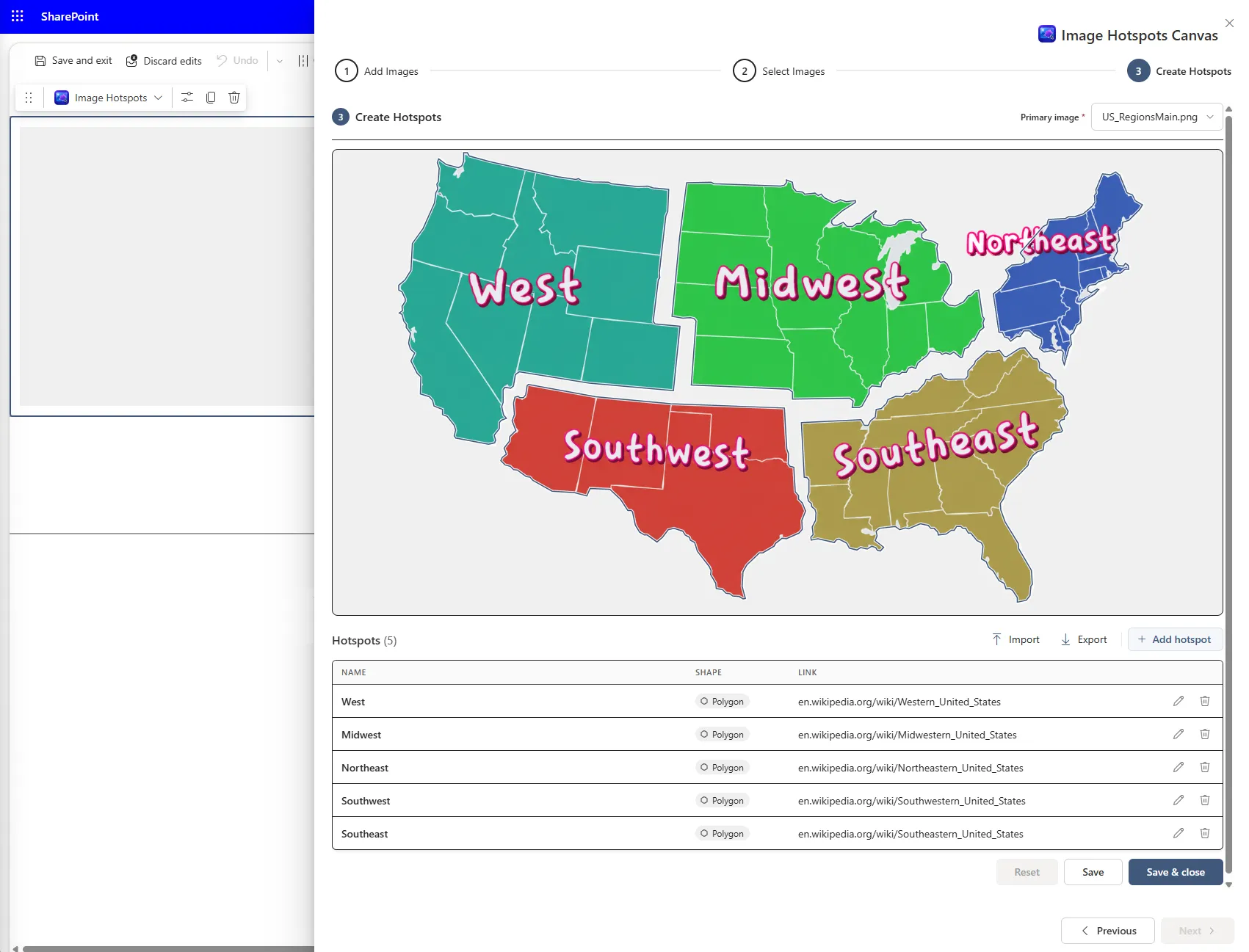This screenshot has width=1249, height=952.
Task: Click the NAME column header
Action: click(354, 672)
